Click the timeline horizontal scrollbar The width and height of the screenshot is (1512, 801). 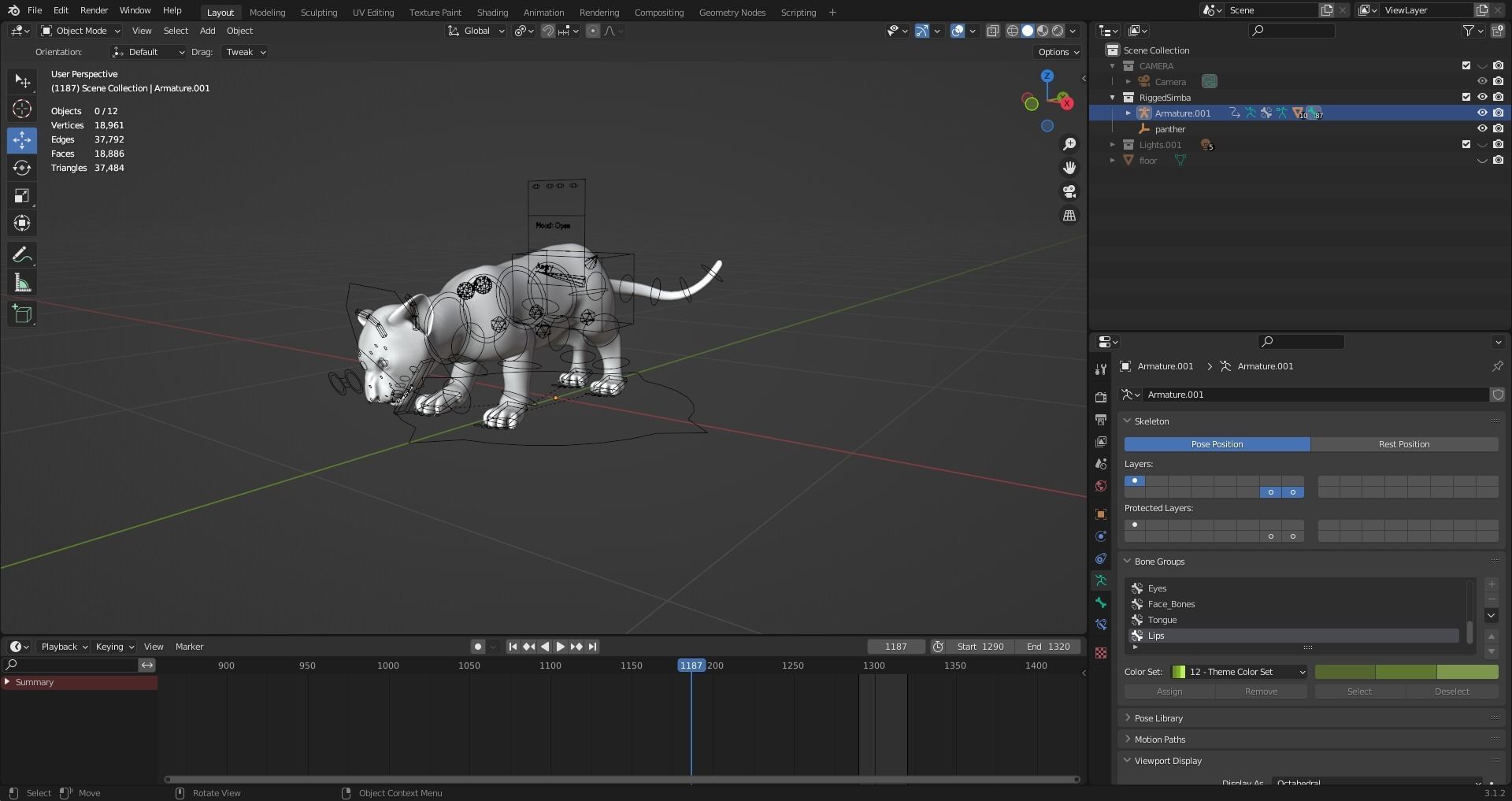pyautogui.click(x=621, y=780)
